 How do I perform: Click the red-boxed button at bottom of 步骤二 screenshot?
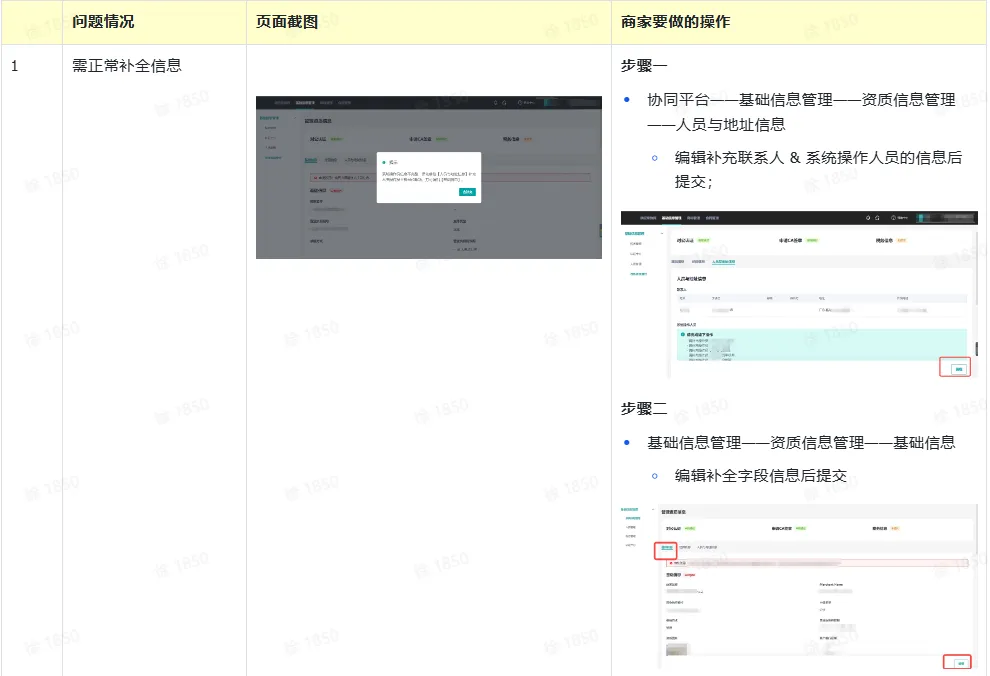961,663
